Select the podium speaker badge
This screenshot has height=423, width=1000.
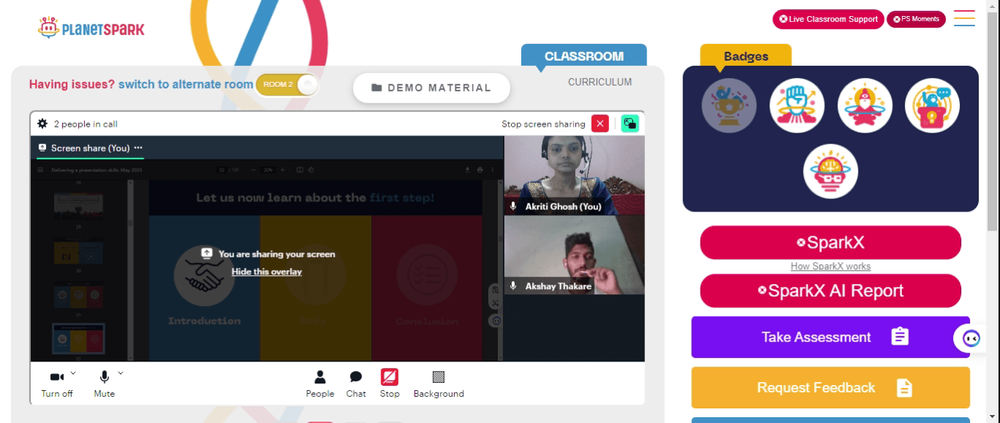click(932, 105)
